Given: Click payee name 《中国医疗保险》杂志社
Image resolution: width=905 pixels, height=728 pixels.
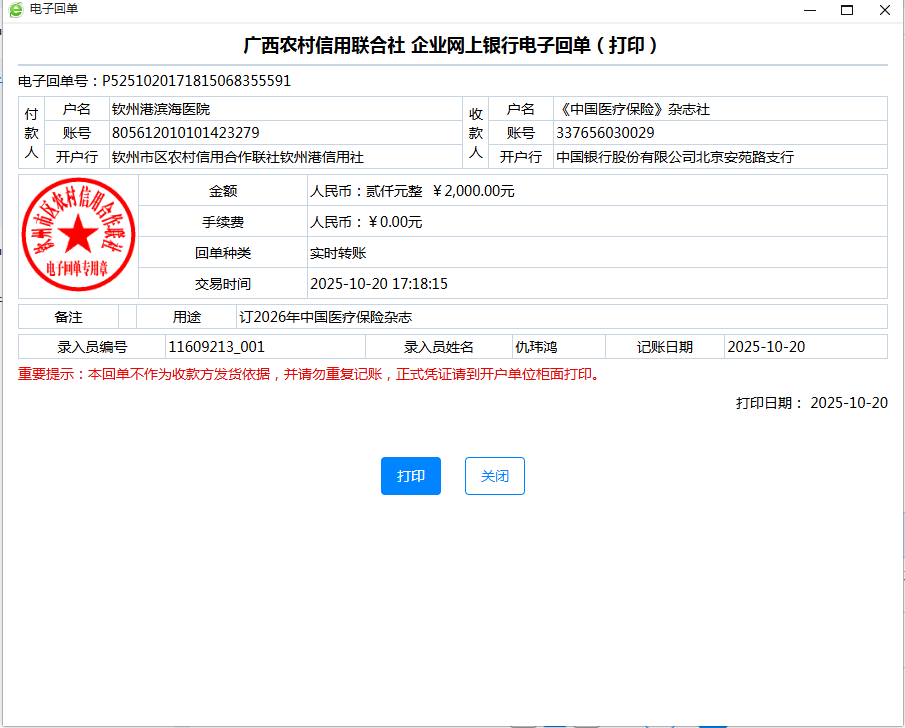Looking at the screenshot, I should click(632, 109).
